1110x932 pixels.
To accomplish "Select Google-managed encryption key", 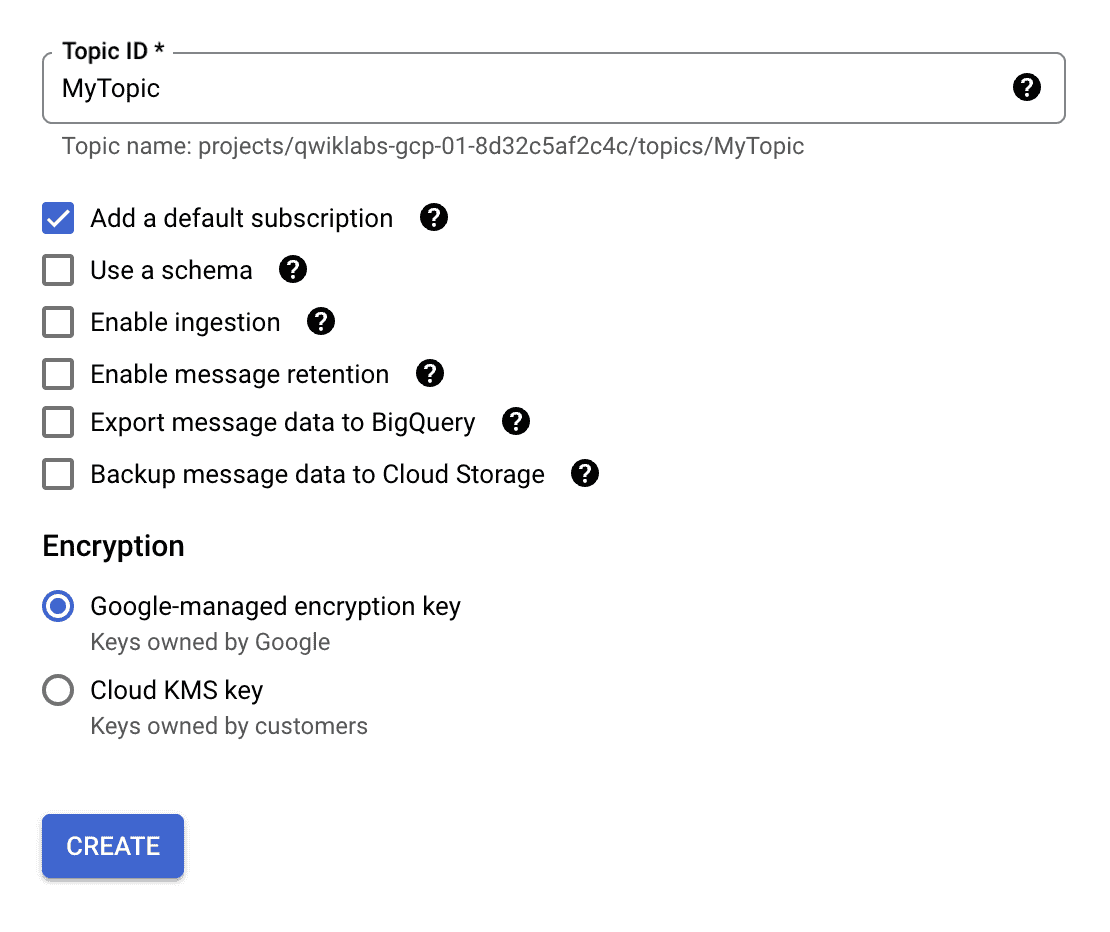I will coord(58,606).
